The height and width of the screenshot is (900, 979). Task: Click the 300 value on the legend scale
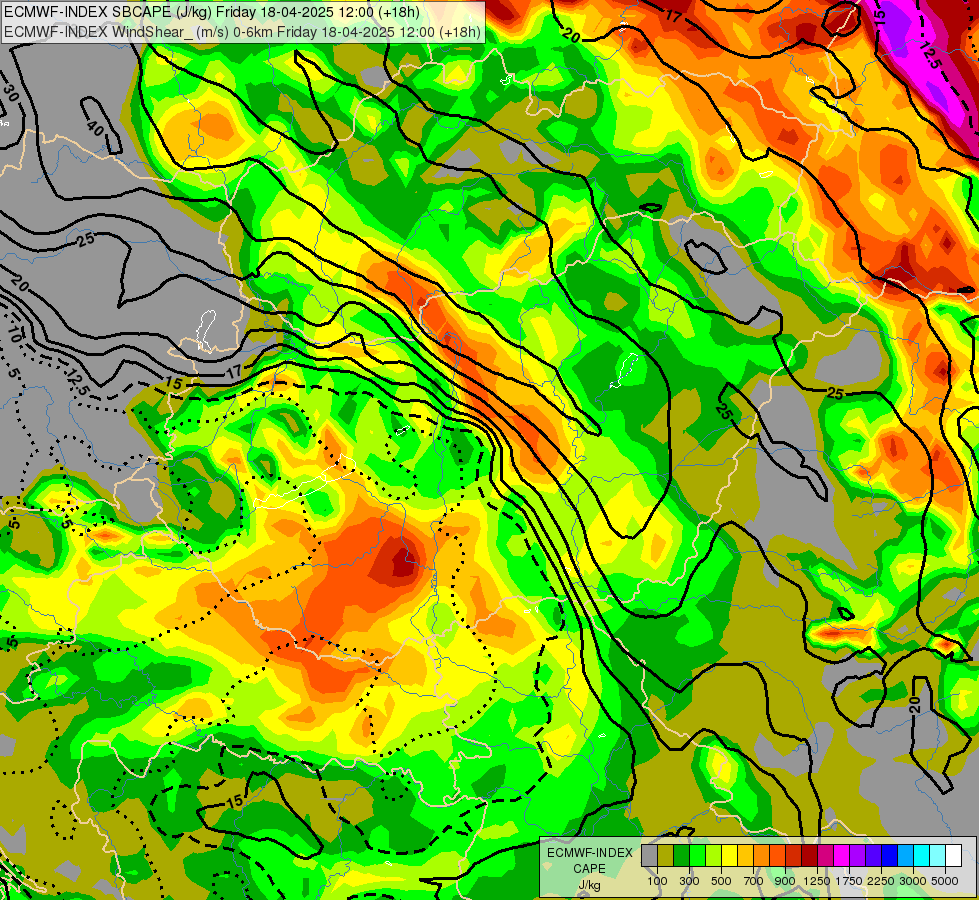pos(689,881)
